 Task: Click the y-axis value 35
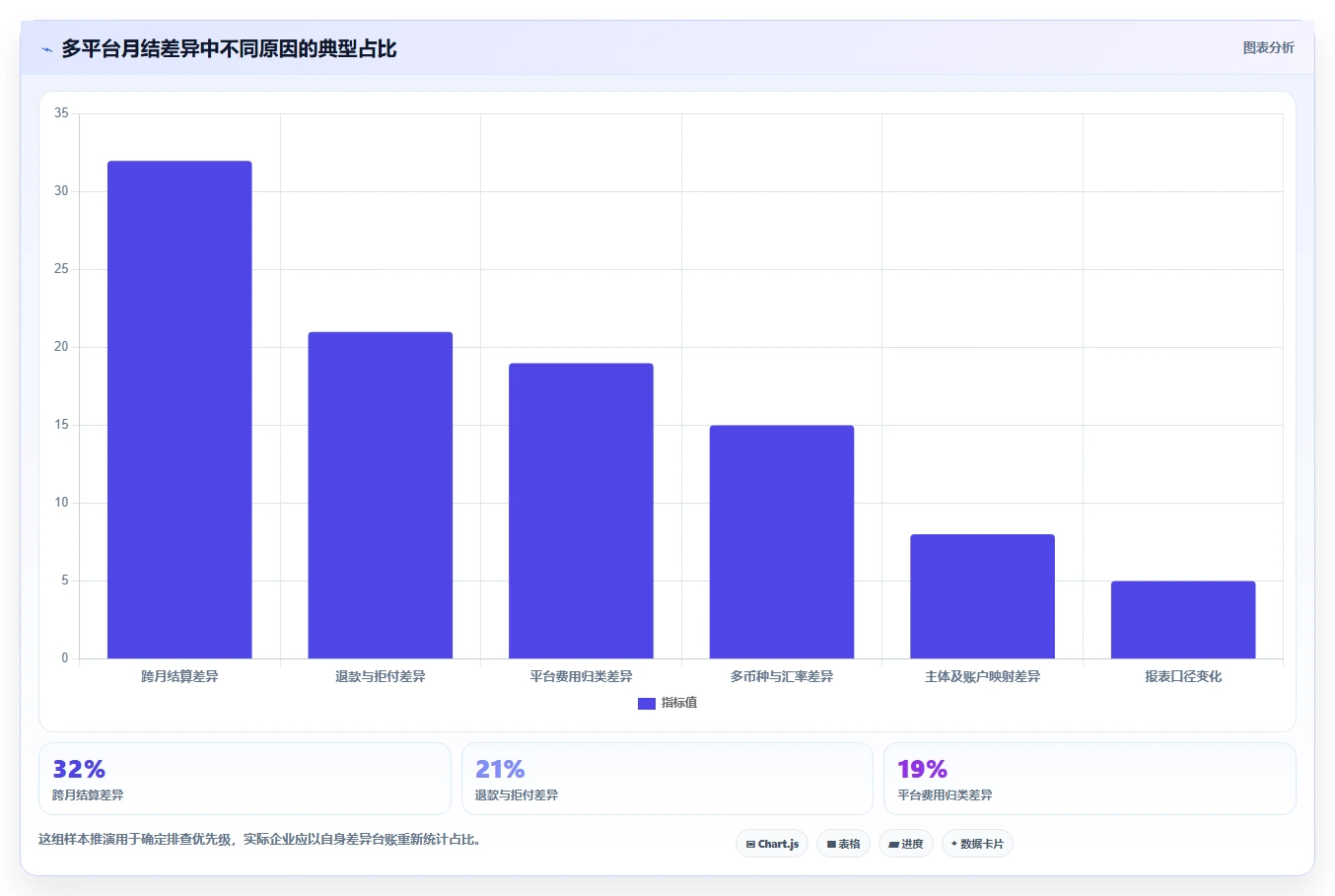61,113
